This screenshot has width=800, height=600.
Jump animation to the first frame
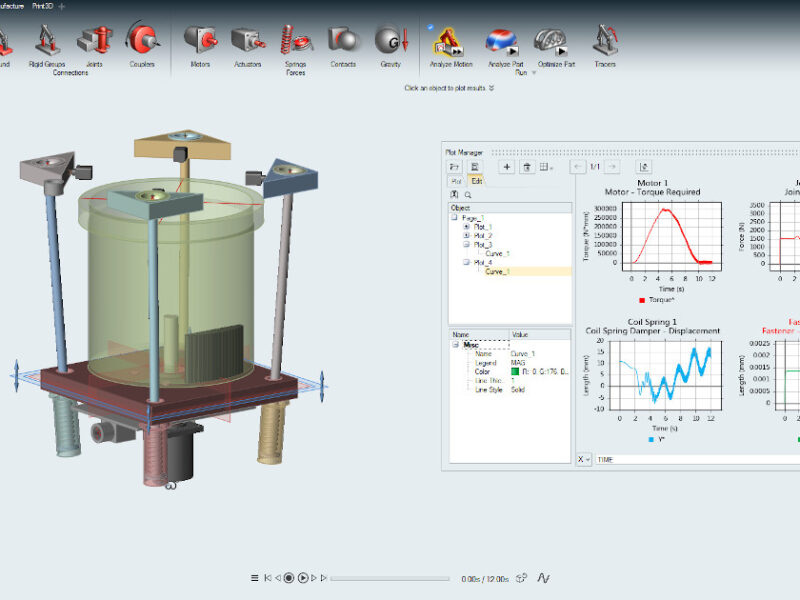(268, 578)
